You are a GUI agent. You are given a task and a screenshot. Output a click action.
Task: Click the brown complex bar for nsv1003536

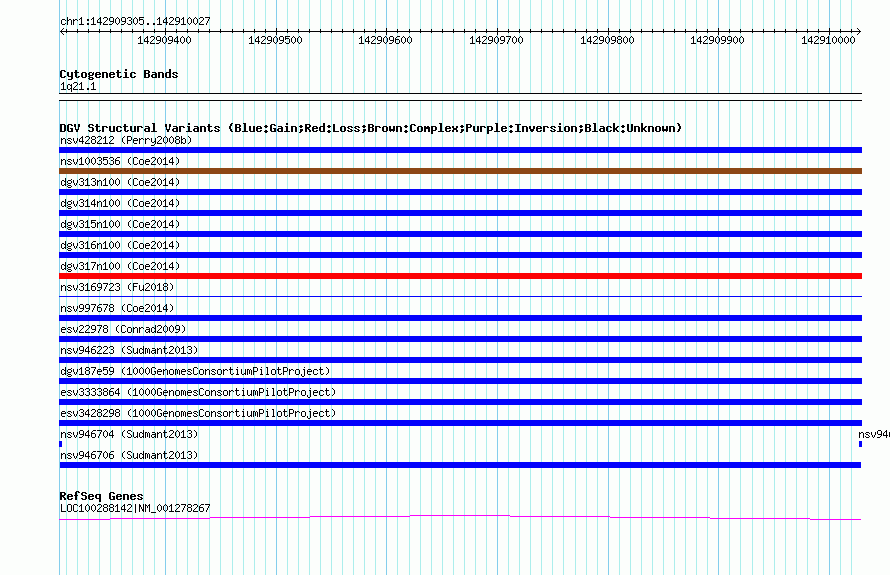pyautogui.click(x=460, y=171)
